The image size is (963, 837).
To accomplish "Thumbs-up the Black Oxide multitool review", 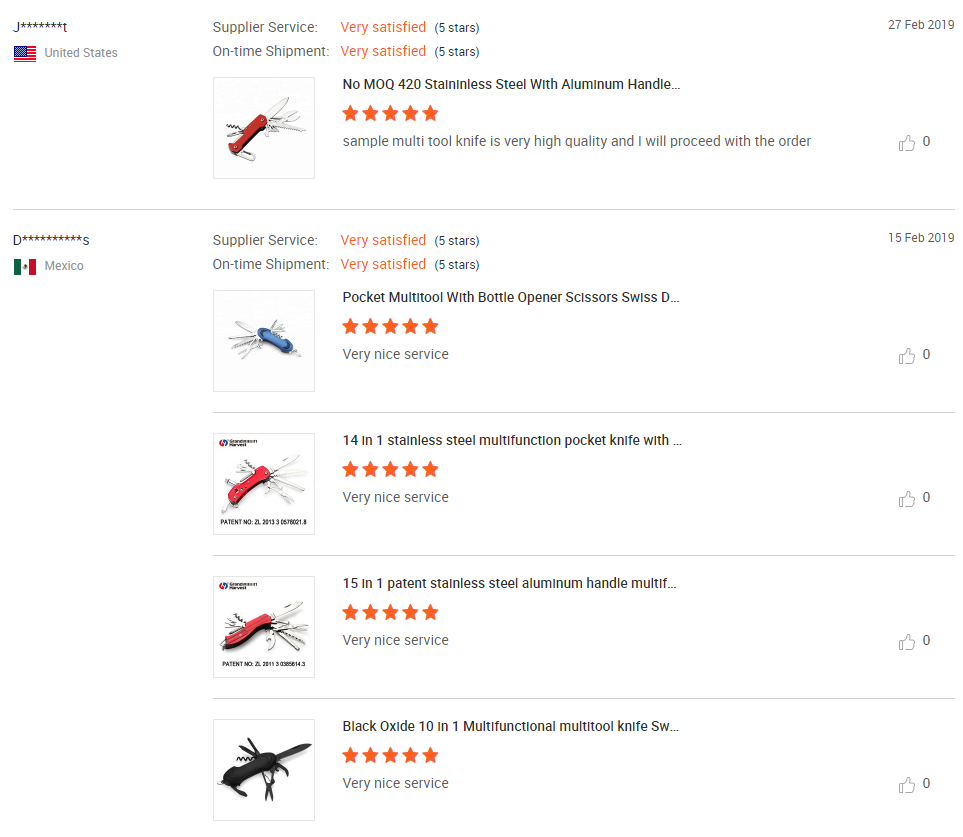I will 907,785.
